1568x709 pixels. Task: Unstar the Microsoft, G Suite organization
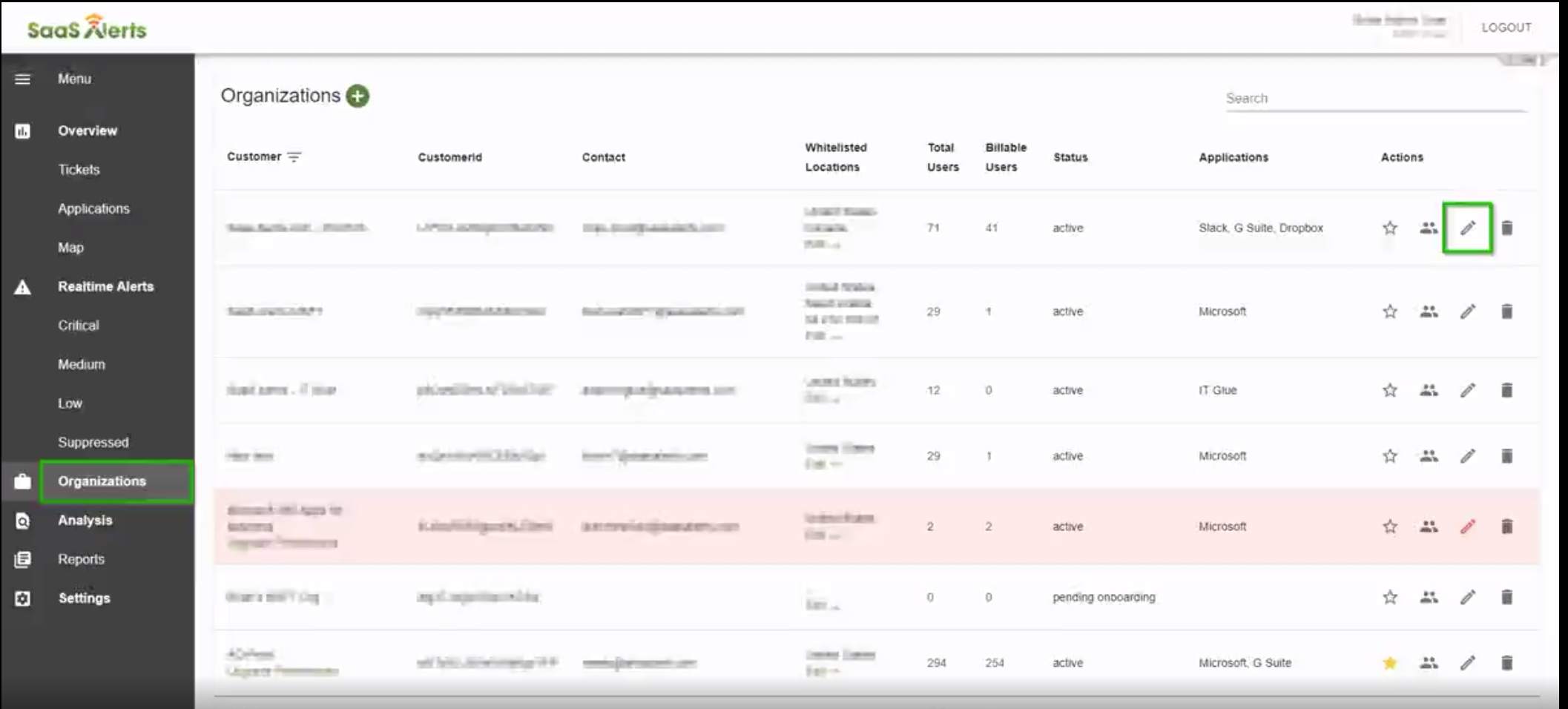point(1390,663)
